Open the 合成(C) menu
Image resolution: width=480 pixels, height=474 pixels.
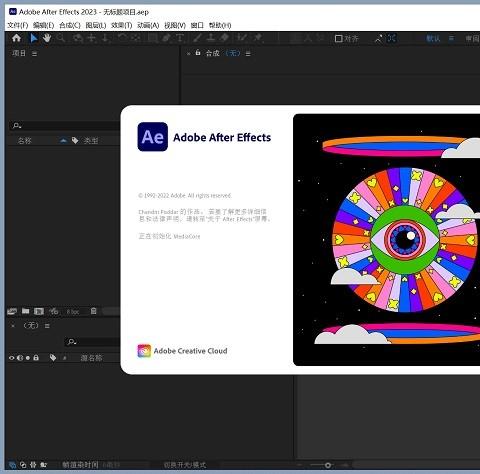pos(70,25)
